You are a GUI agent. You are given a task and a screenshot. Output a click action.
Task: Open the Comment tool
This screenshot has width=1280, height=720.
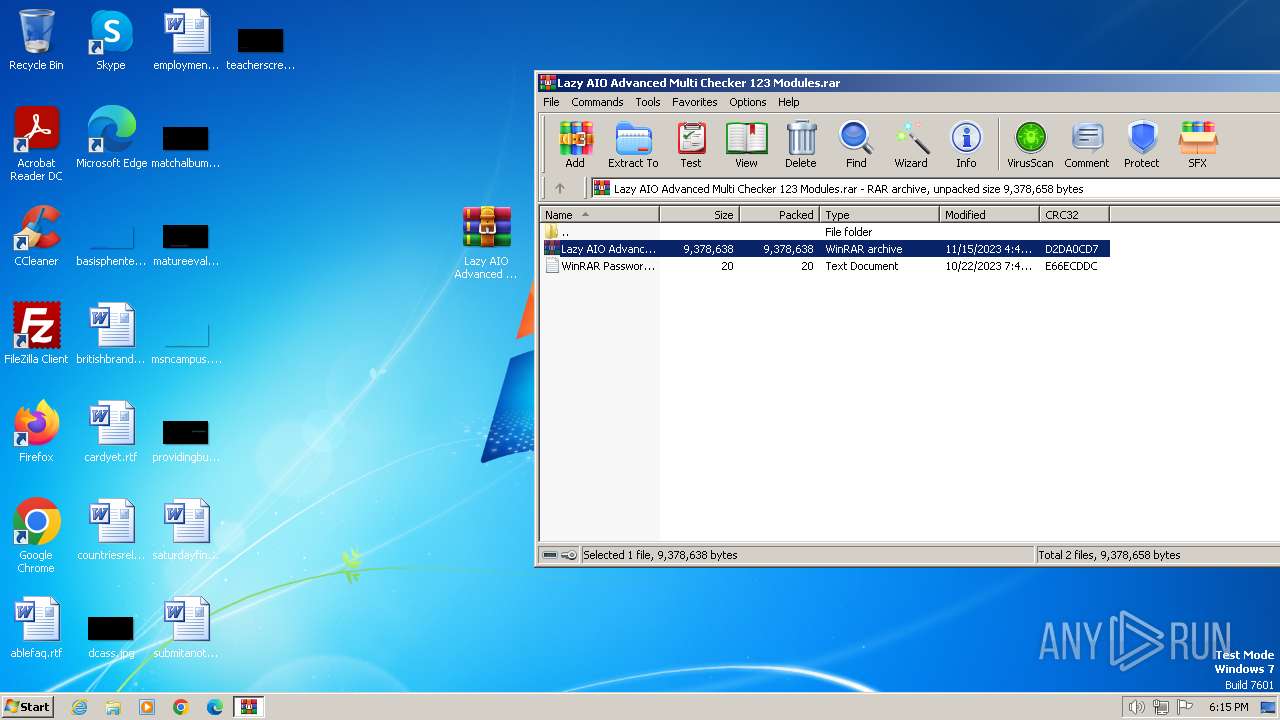pyautogui.click(x=1087, y=145)
